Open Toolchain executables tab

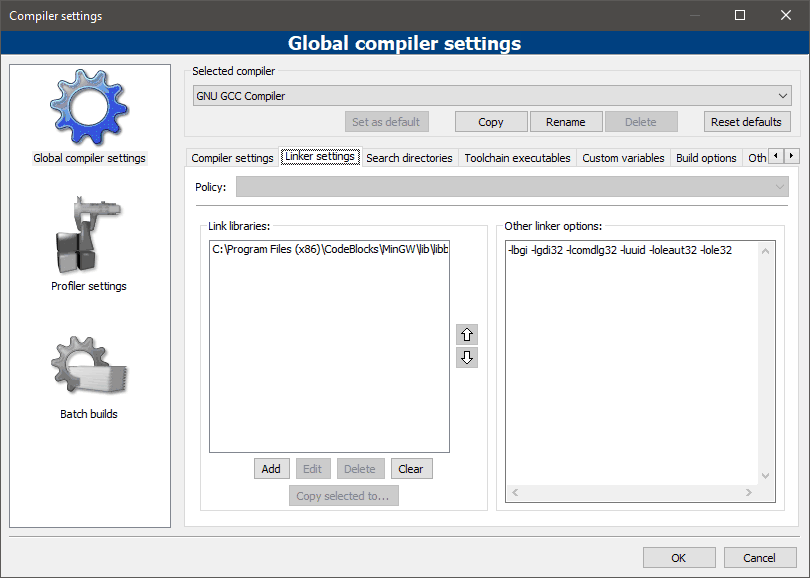[517, 158]
